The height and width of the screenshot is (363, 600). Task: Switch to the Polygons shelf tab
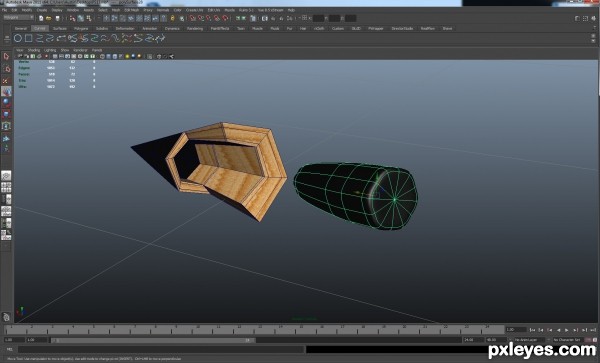pos(81,28)
